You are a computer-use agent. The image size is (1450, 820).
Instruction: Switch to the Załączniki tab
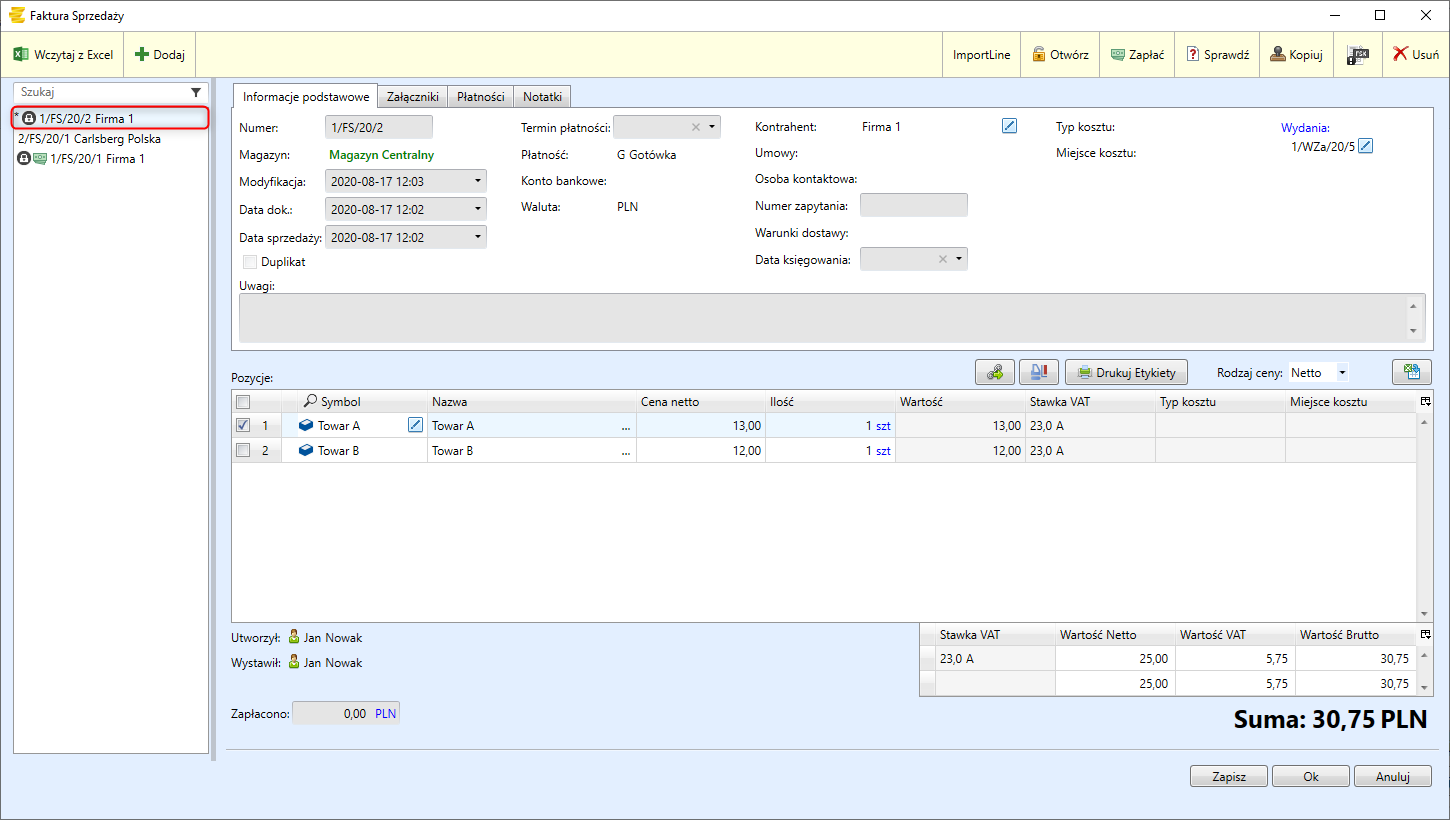412,97
